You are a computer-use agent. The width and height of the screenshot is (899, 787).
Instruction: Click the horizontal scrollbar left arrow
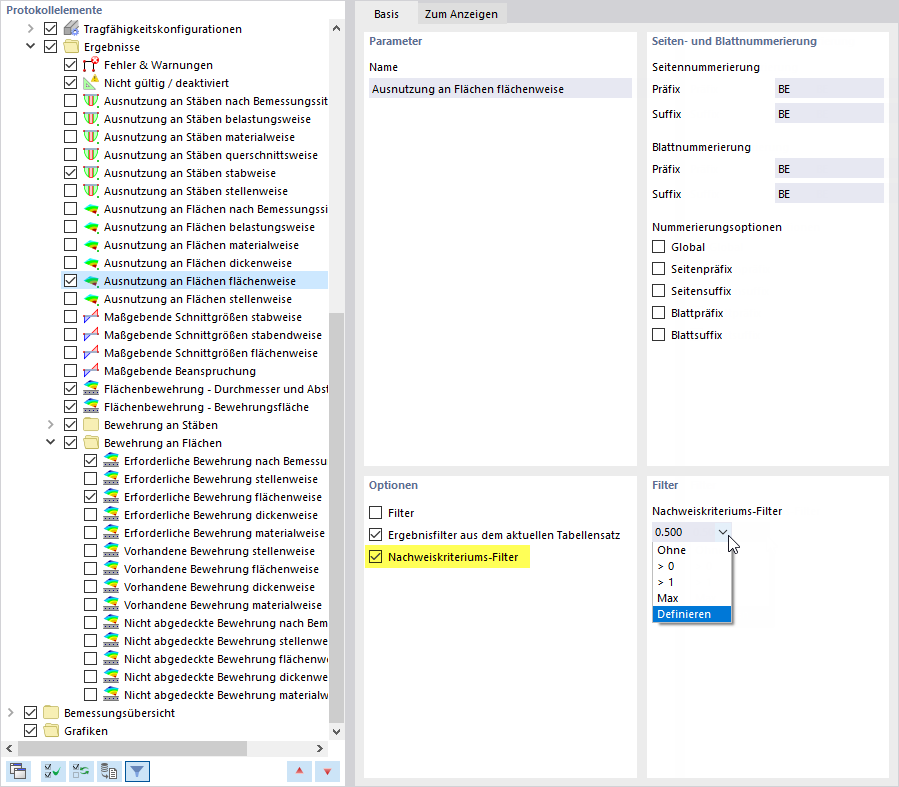pyautogui.click(x=9, y=748)
